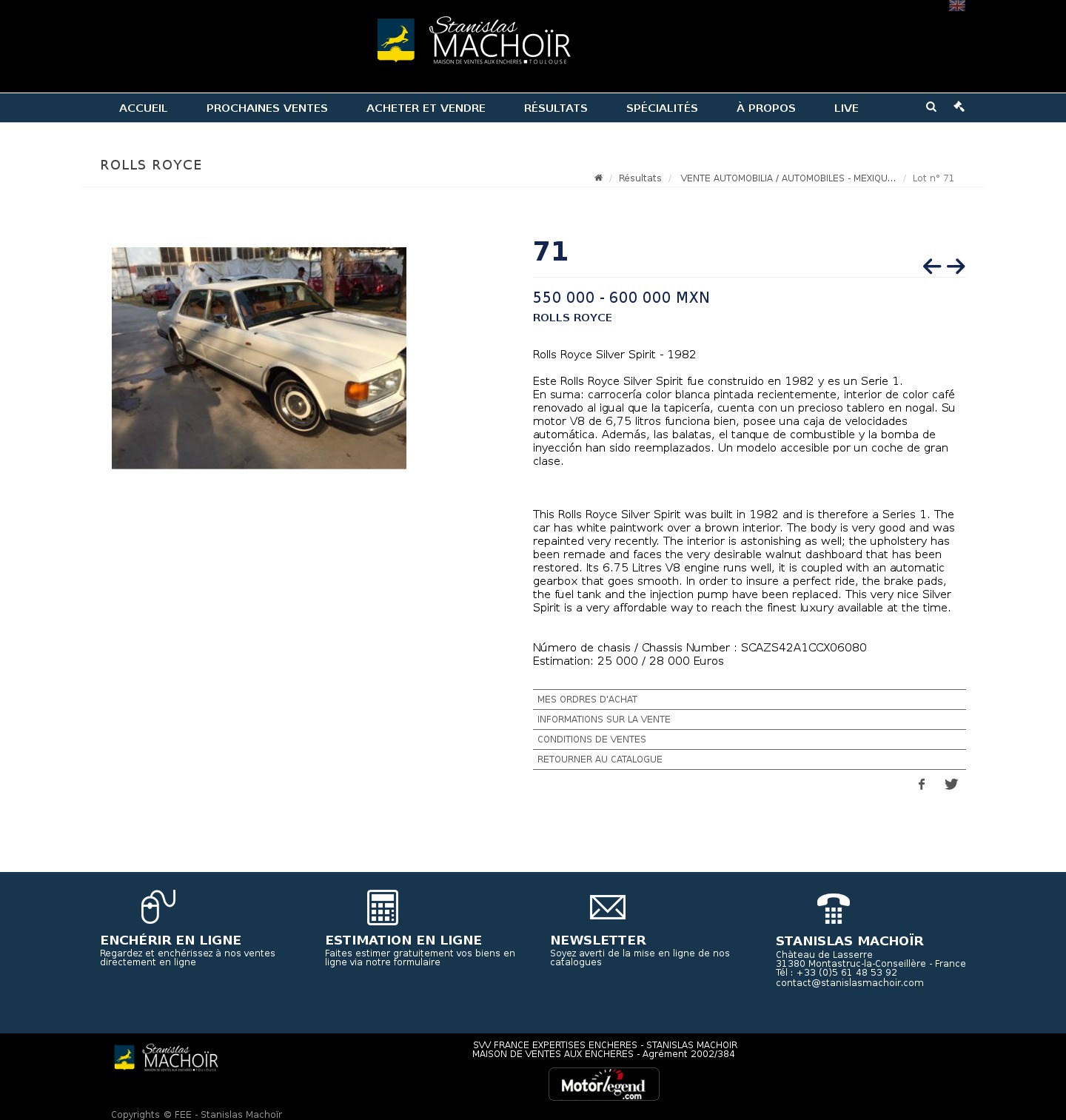The height and width of the screenshot is (1120, 1066).
Task: Click the Stanislas Machoïr header logo
Action: coord(474,41)
